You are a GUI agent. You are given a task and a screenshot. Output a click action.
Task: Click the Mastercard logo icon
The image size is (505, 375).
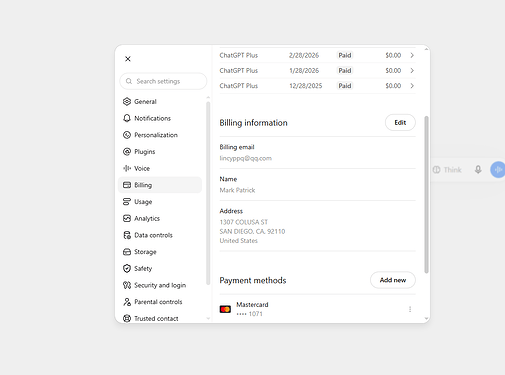pyautogui.click(x=225, y=309)
